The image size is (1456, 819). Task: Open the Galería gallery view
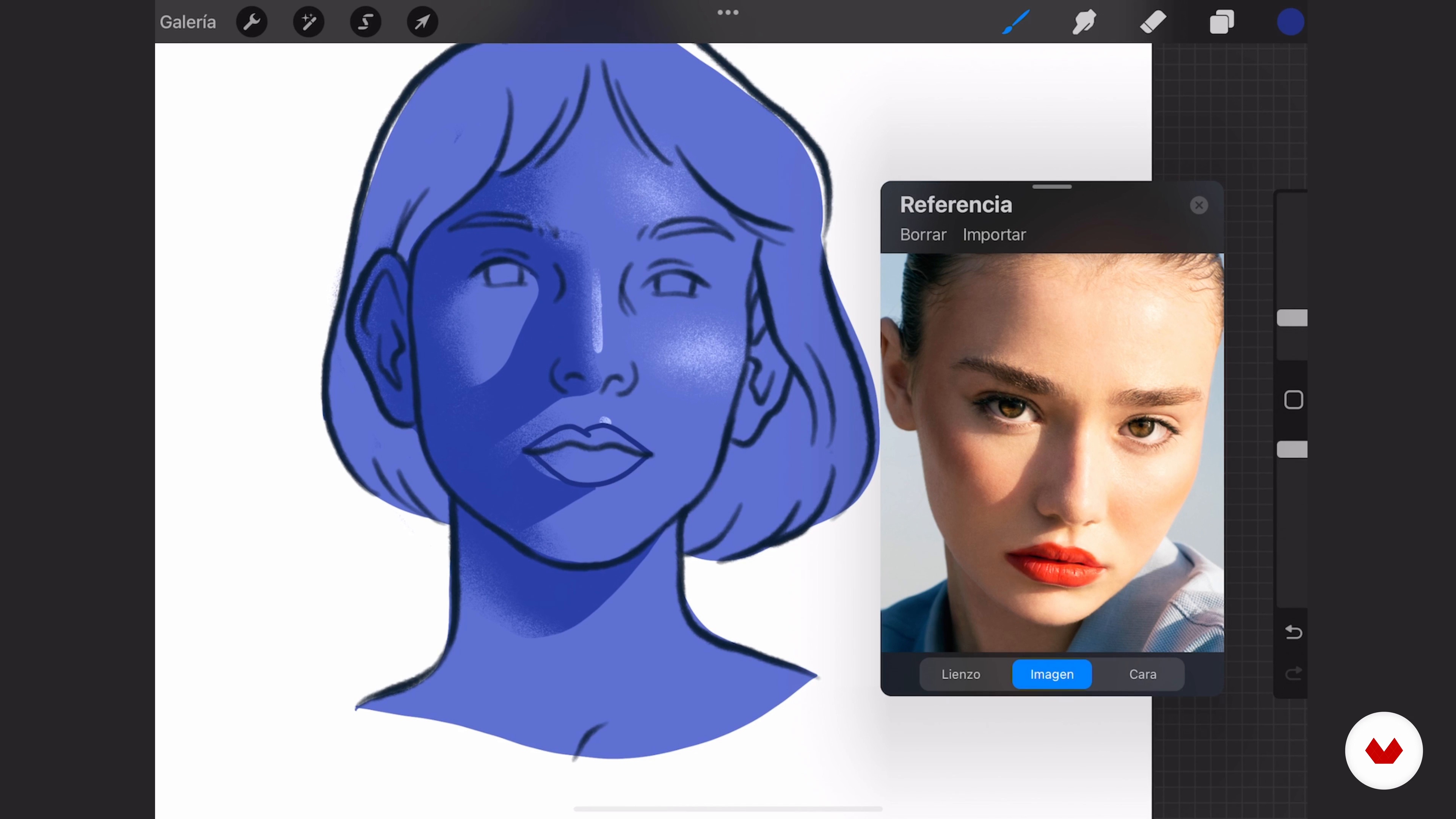[188, 22]
